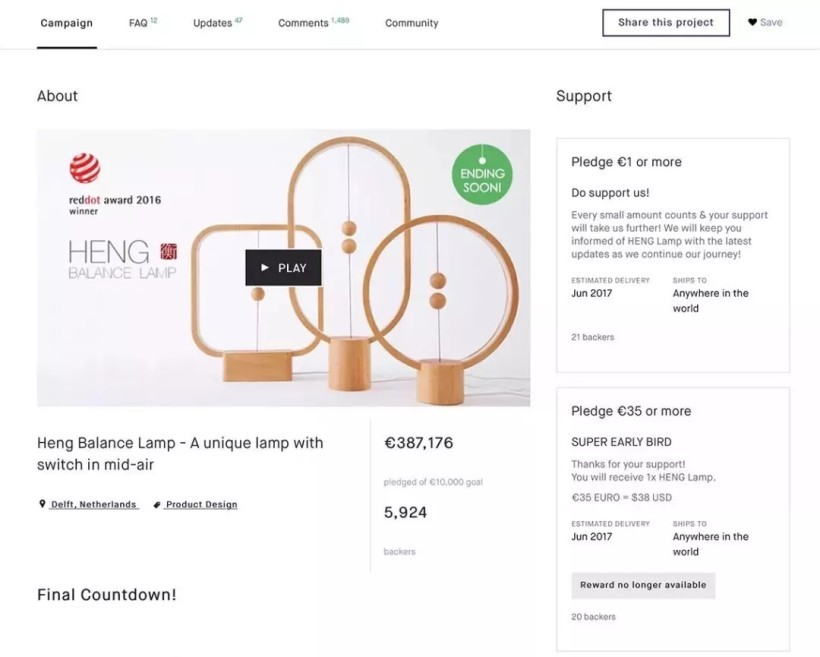Open the Delft, Netherlands location link
Image resolution: width=820 pixels, height=657 pixels.
click(x=94, y=505)
